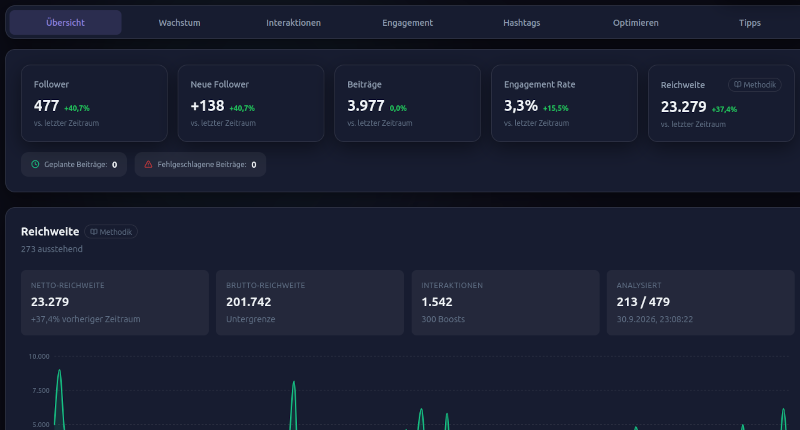800x430 pixels.
Task: Click the book icon in the Reichweite card's Methodik
Action: (737, 85)
